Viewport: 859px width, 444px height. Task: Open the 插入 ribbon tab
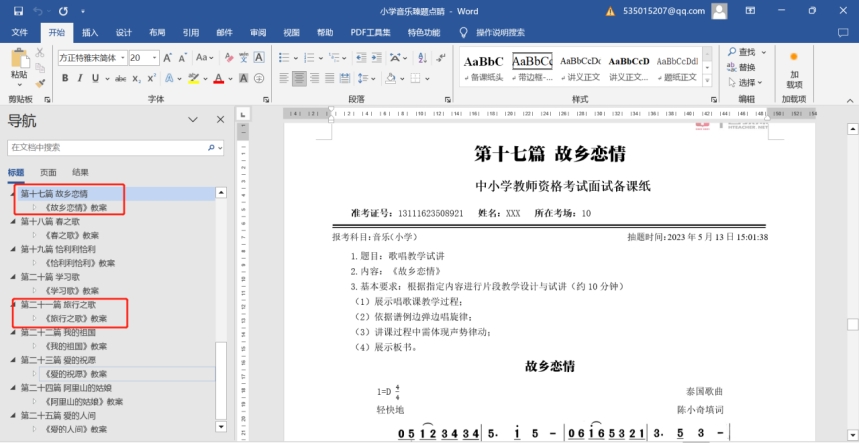point(90,32)
